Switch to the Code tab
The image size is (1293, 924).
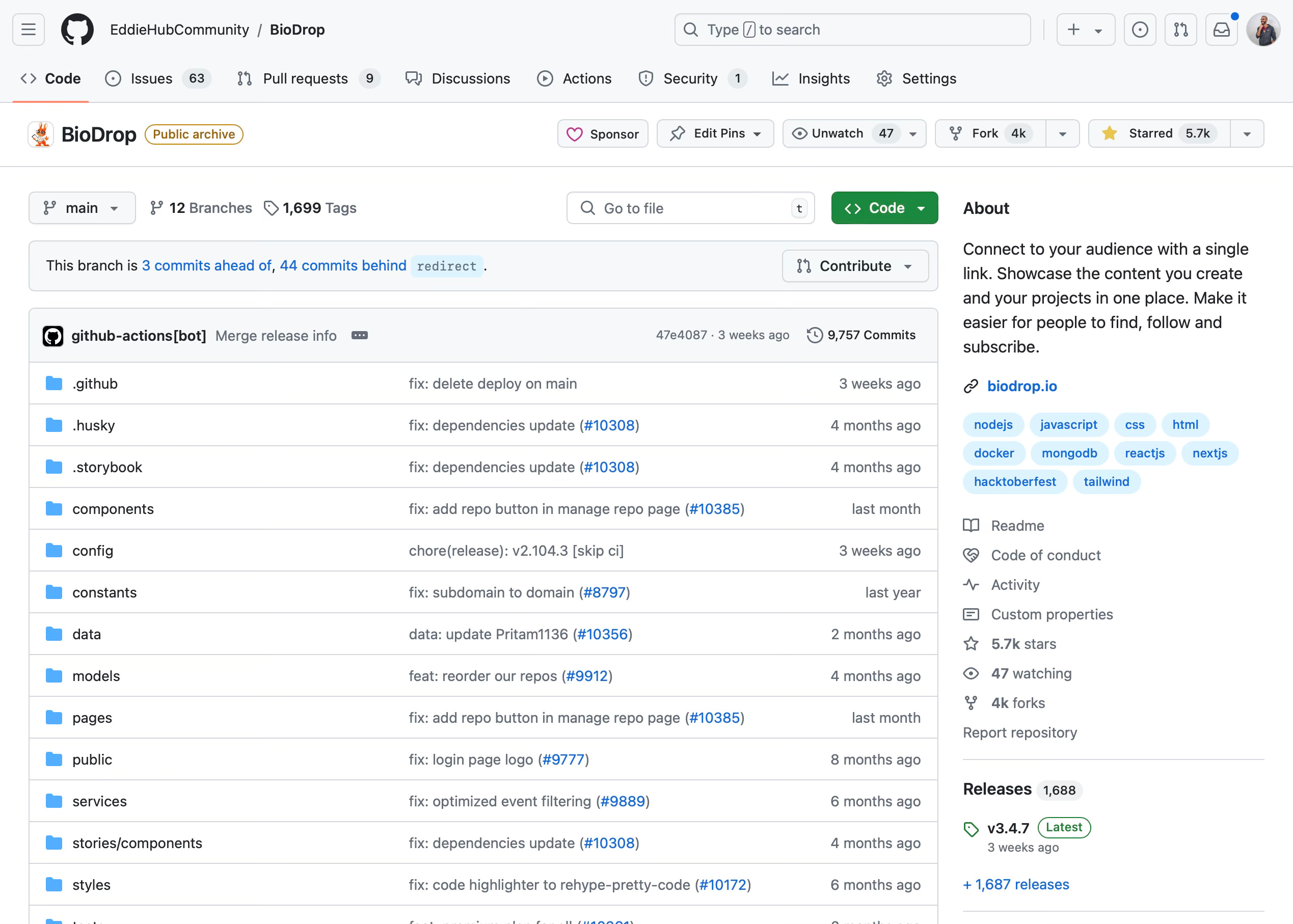point(50,78)
